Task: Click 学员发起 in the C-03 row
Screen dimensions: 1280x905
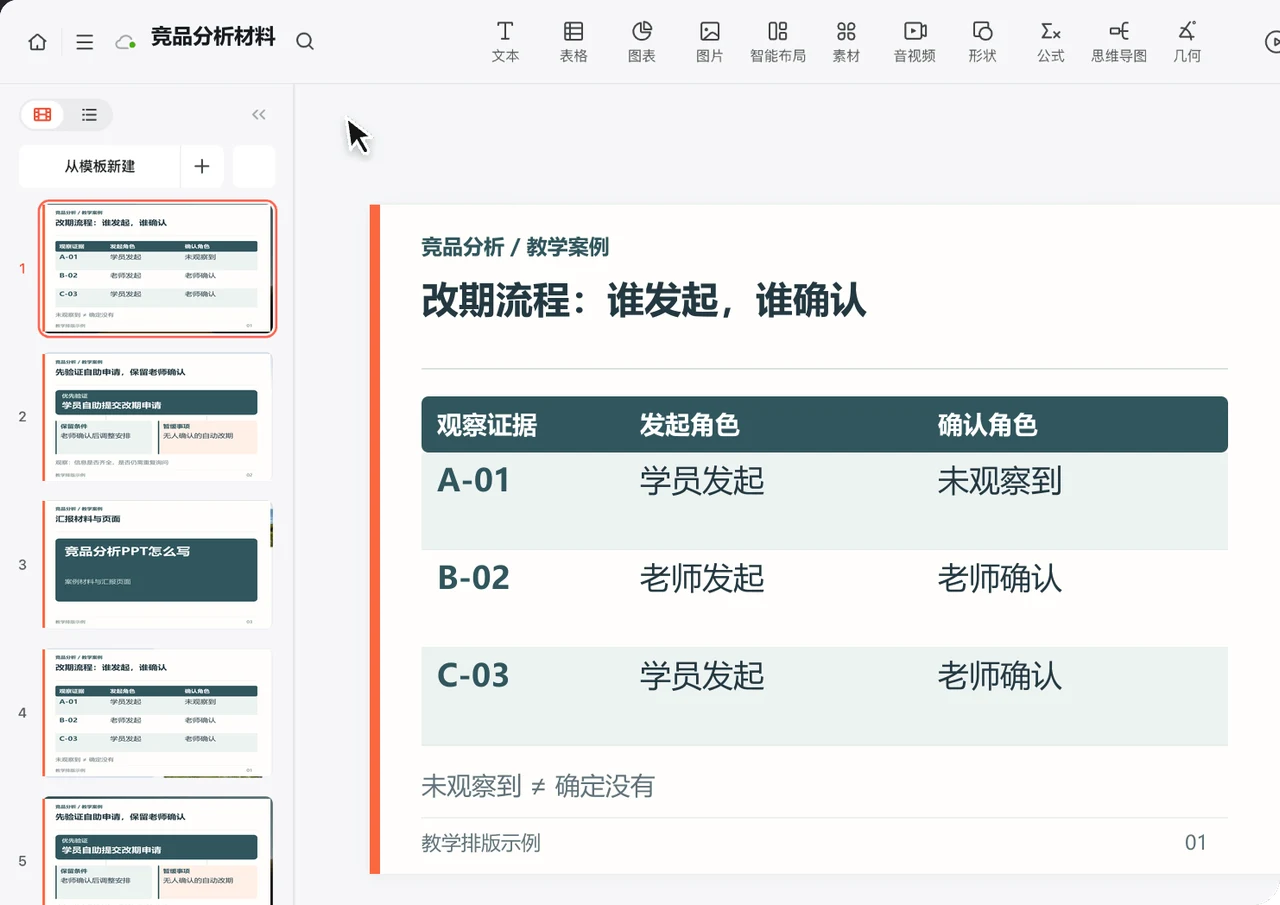Action: tap(702, 676)
